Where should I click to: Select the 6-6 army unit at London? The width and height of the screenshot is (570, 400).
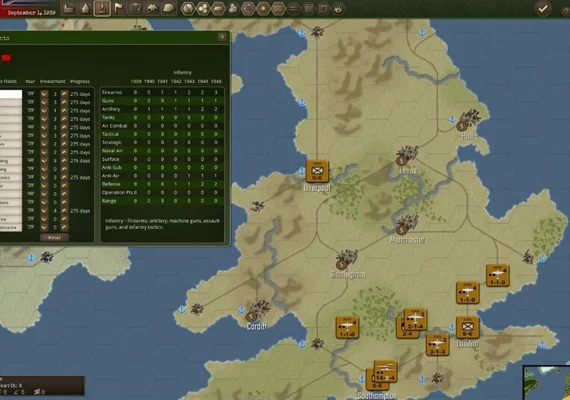[x=467, y=327]
